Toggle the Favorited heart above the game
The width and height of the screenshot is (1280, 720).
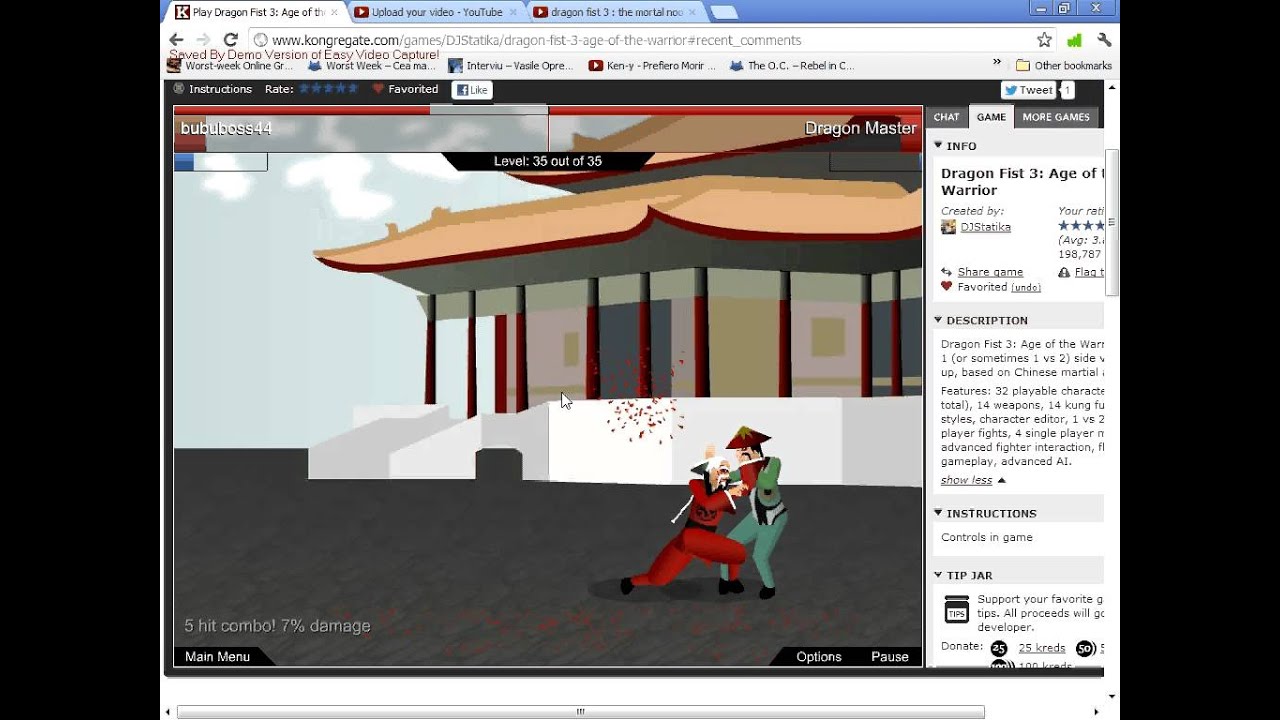(x=379, y=89)
